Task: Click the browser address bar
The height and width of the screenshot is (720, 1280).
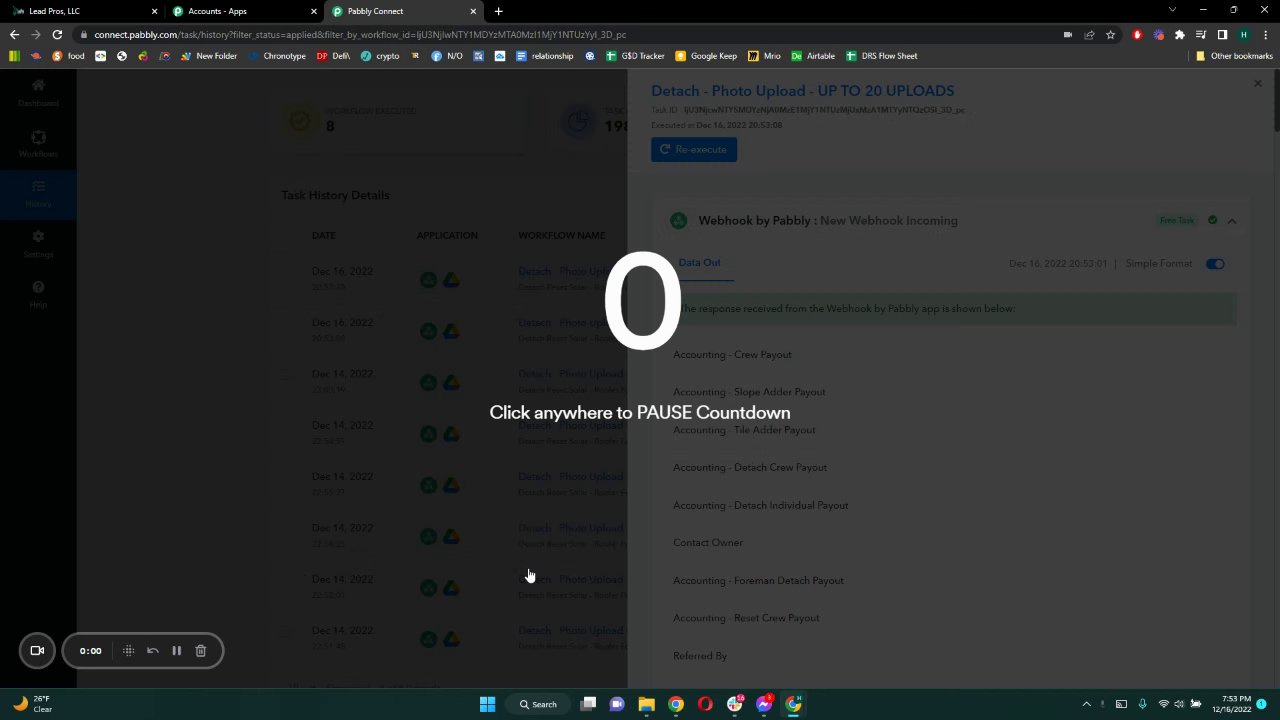Action: [560, 35]
